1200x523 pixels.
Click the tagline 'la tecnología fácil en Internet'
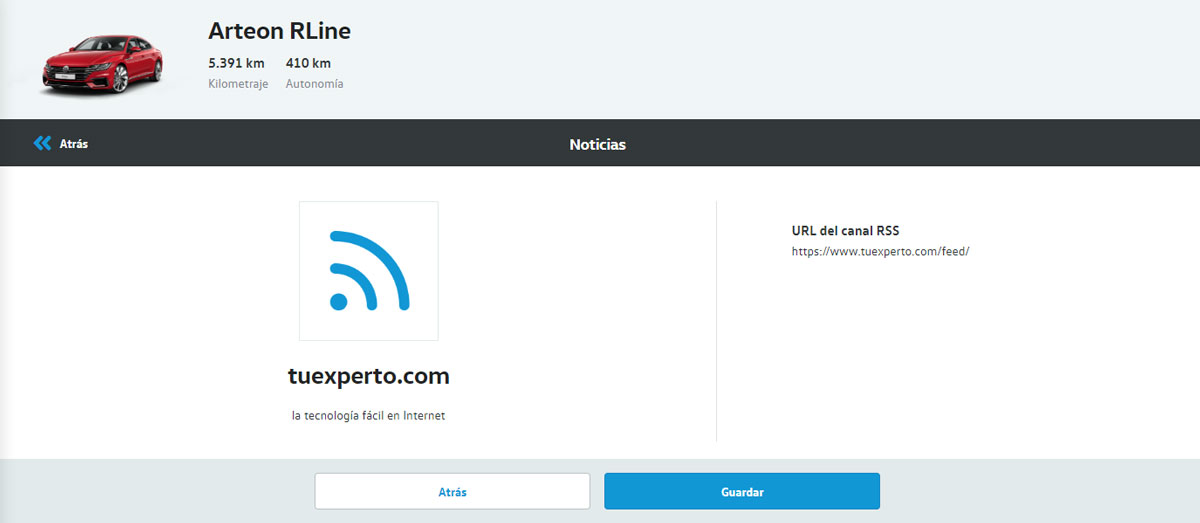point(368,416)
